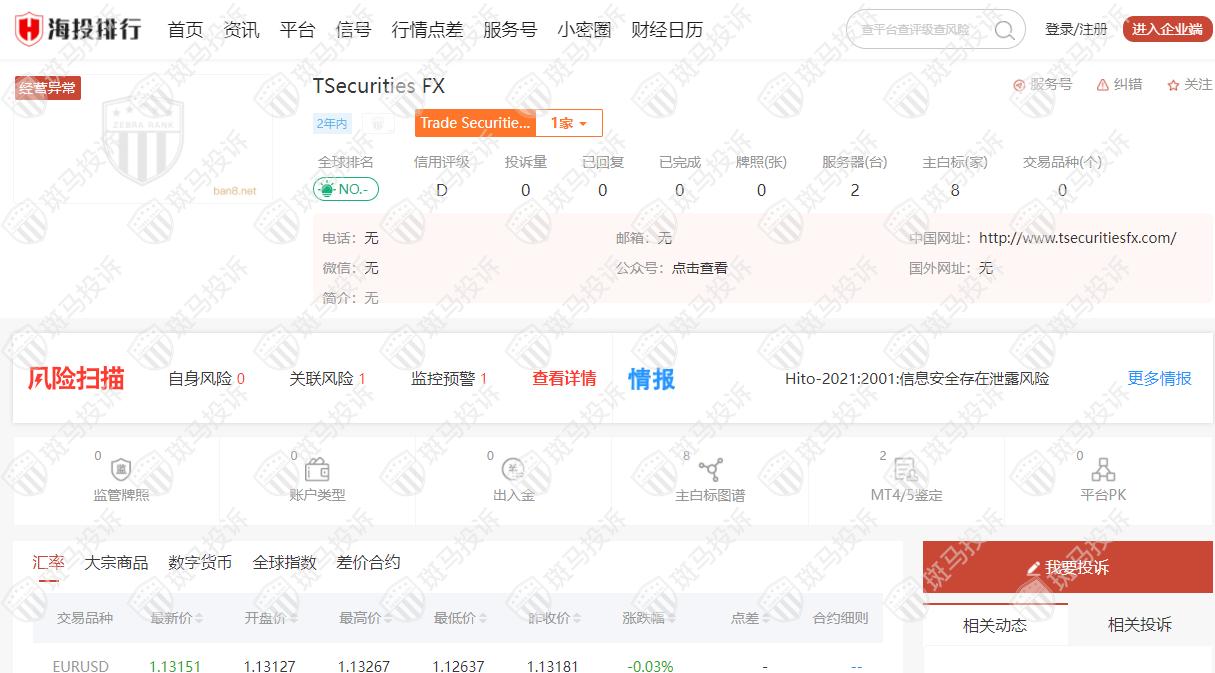Open 行情点差 in top navigation
This screenshot has height=673, width=1215.
point(427,30)
